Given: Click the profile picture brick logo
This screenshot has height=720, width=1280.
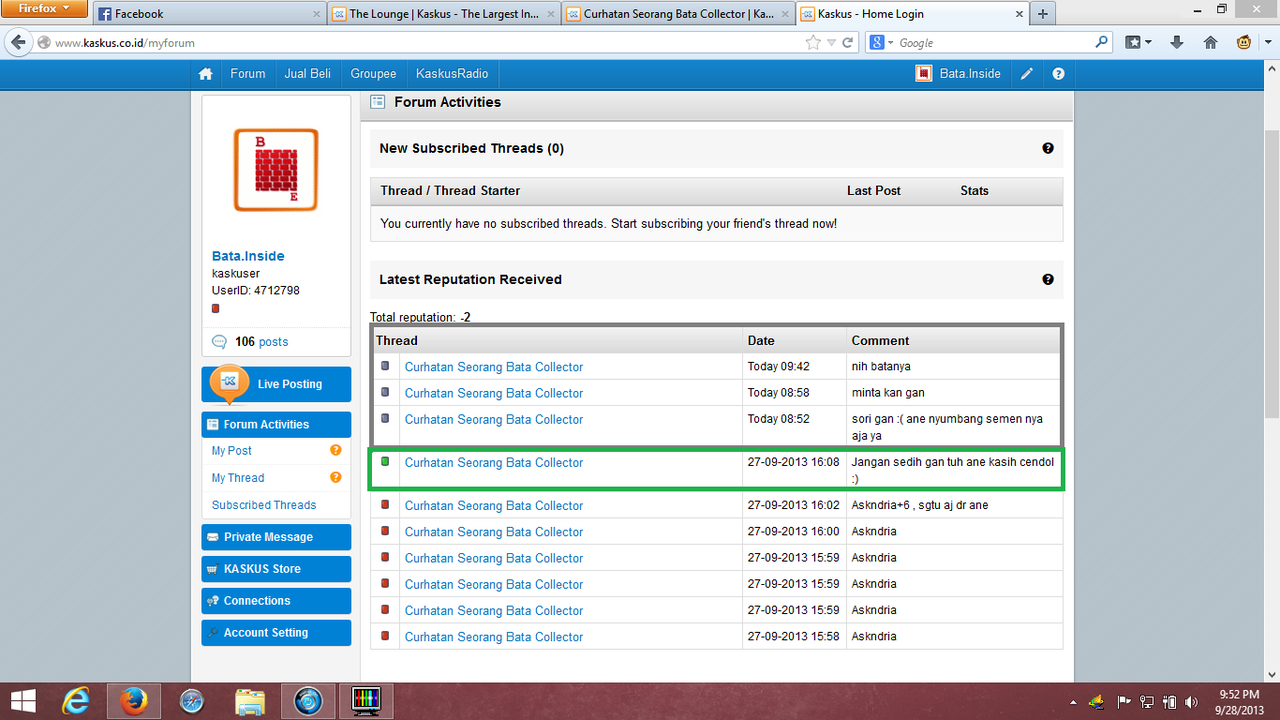Looking at the screenshot, I should [x=276, y=169].
